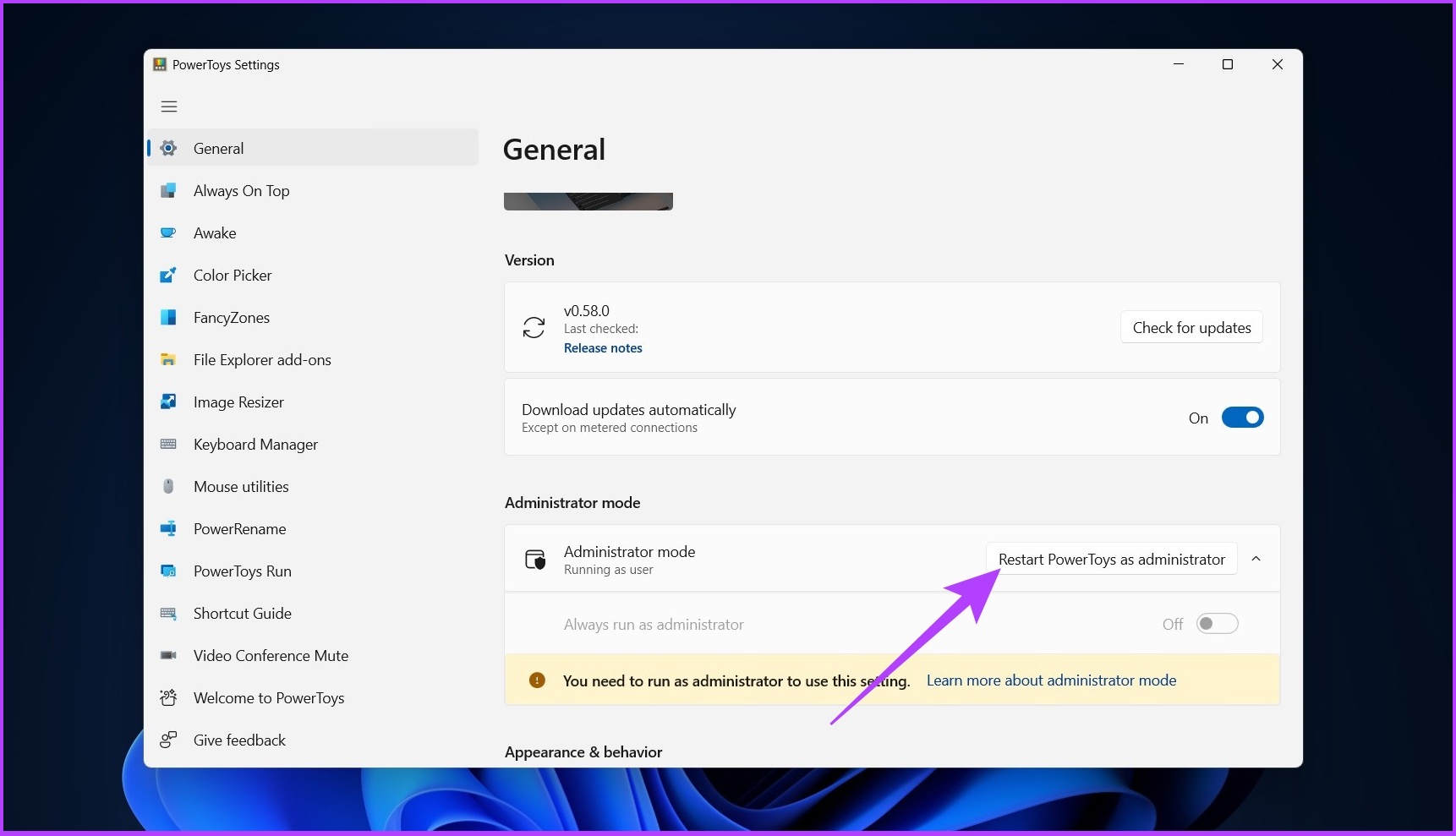
Task: Navigate to FancyZones
Action: 313,317
